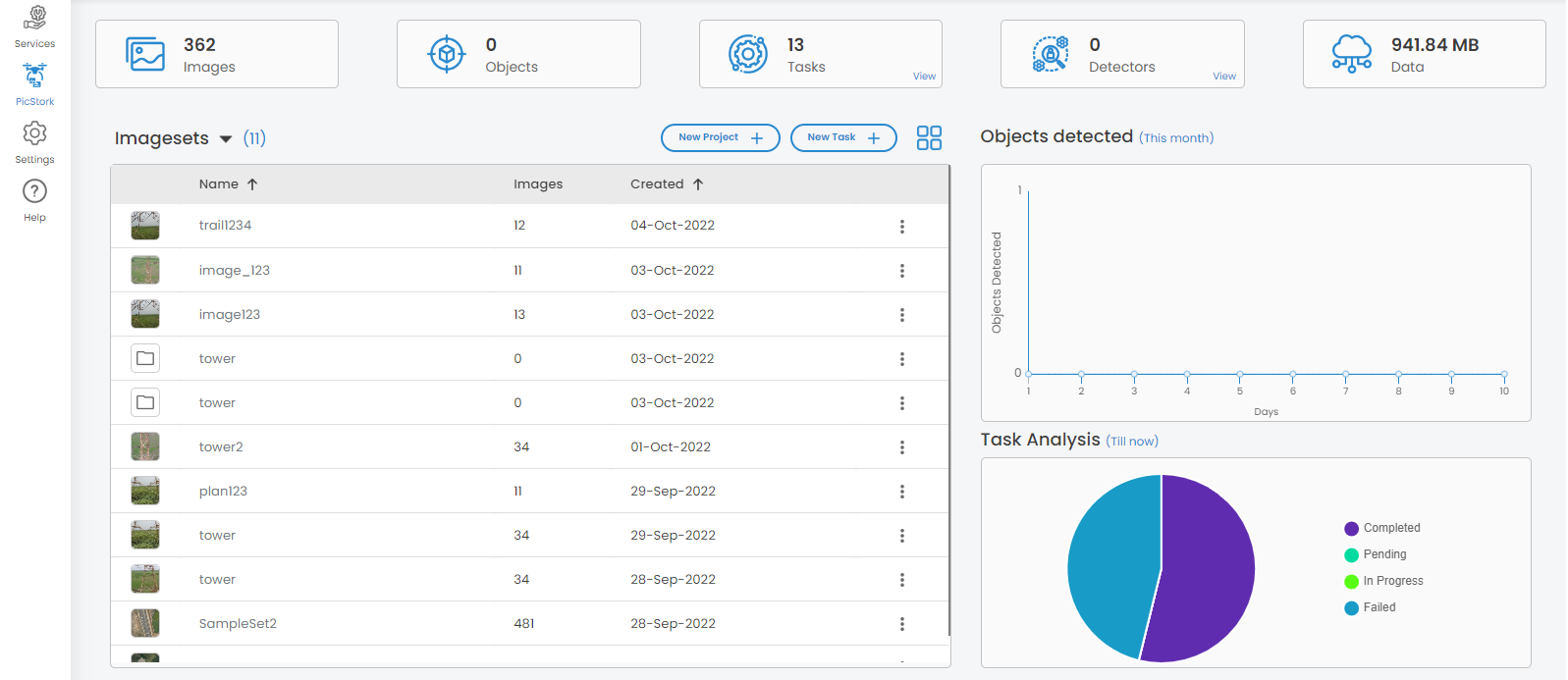
Task: Open more options for image_123 row
Action: tap(902, 271)
